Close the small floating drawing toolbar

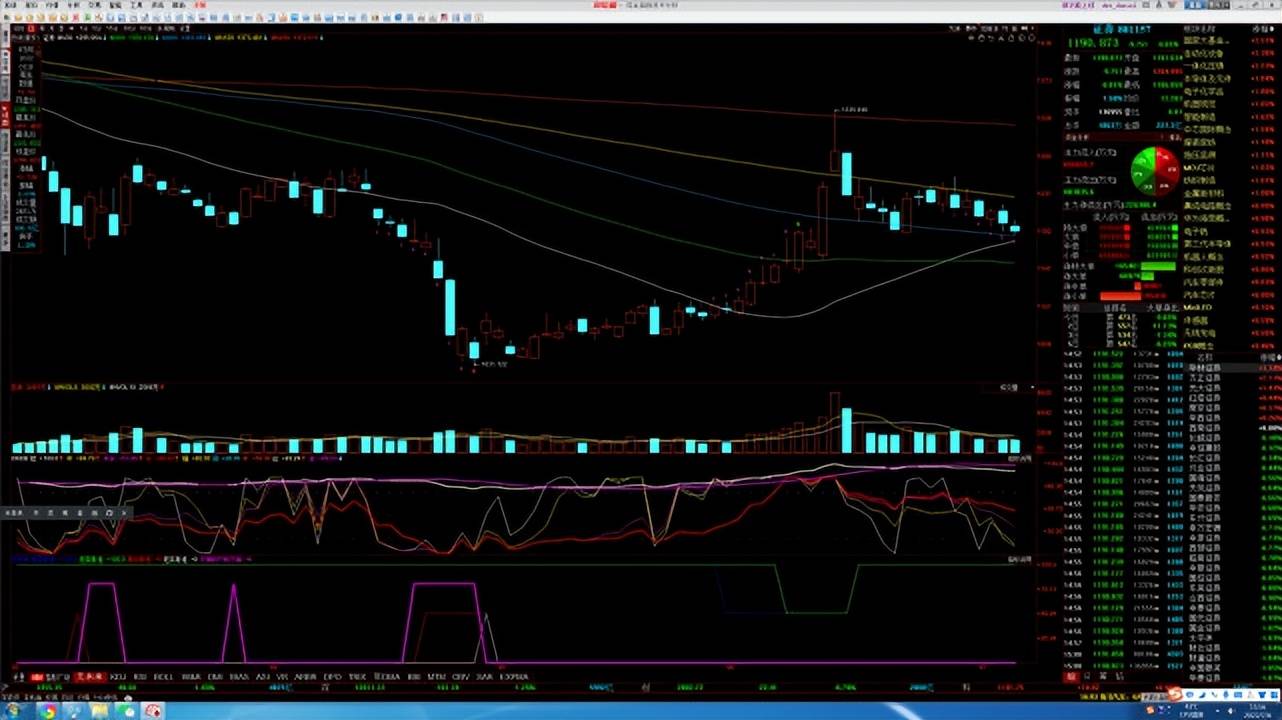click(124, 512)
